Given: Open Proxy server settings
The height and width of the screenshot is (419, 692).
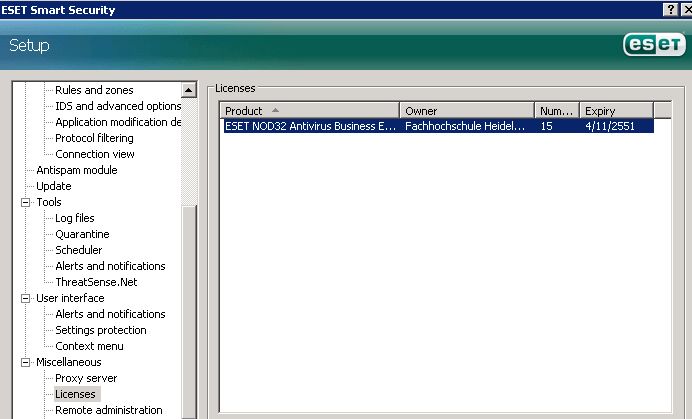Looking at the screenshot, I should (86, 378).
